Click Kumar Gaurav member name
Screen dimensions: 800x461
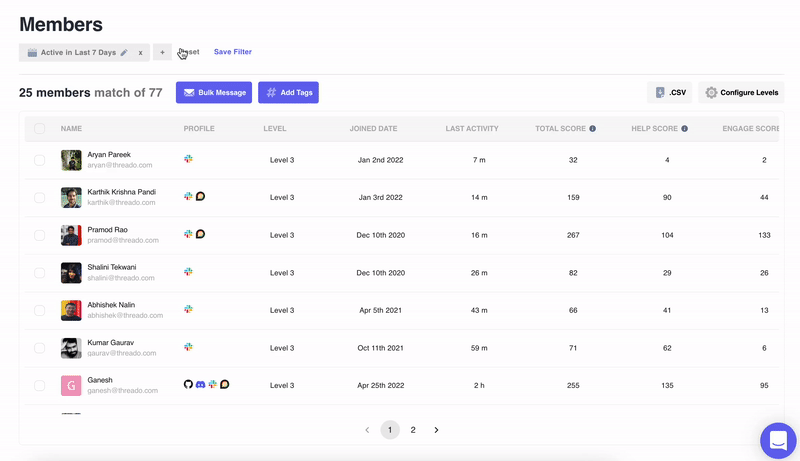pos(110,343)
